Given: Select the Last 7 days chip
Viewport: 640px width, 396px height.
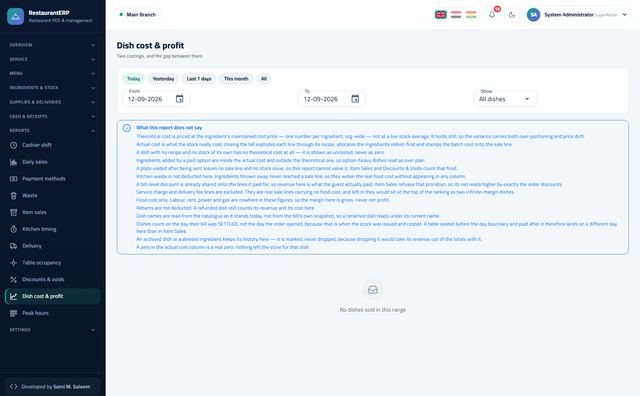Looking at the screenshot, I should click(199, 79).
